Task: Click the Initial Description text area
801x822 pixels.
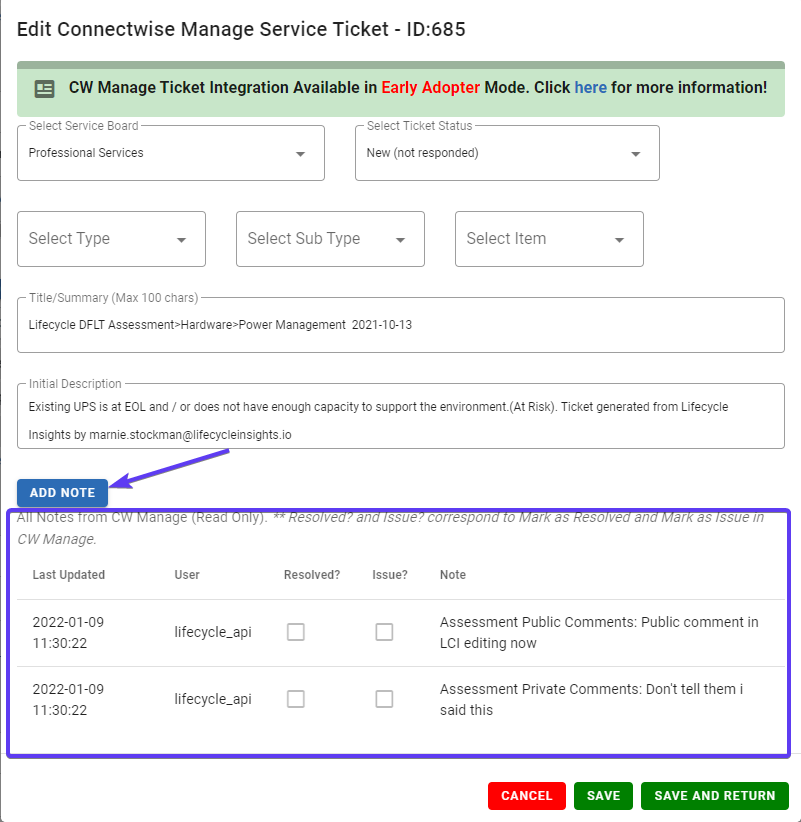Action: (x=400, y=416)
